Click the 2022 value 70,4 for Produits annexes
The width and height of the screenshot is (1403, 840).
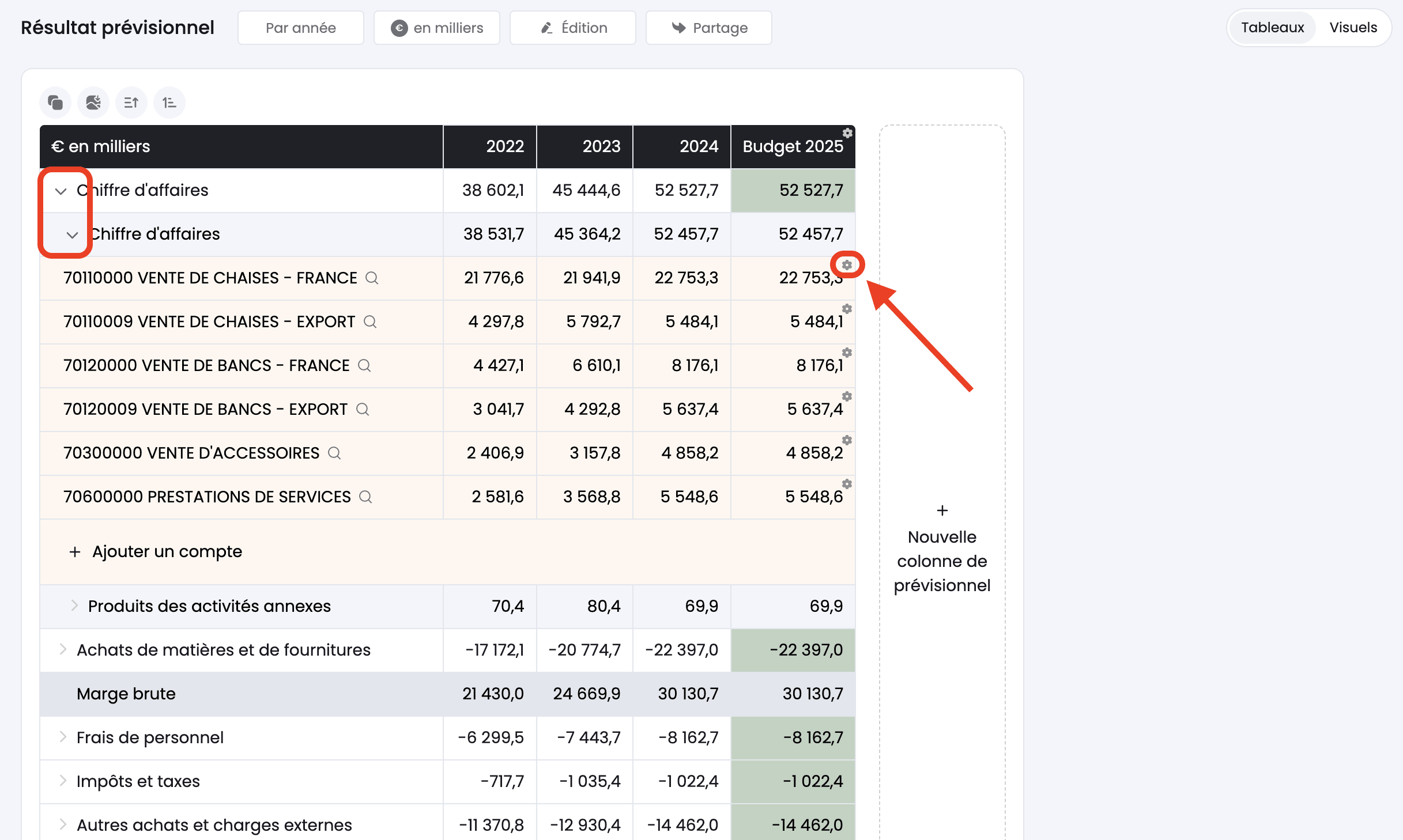coord(508,606)
